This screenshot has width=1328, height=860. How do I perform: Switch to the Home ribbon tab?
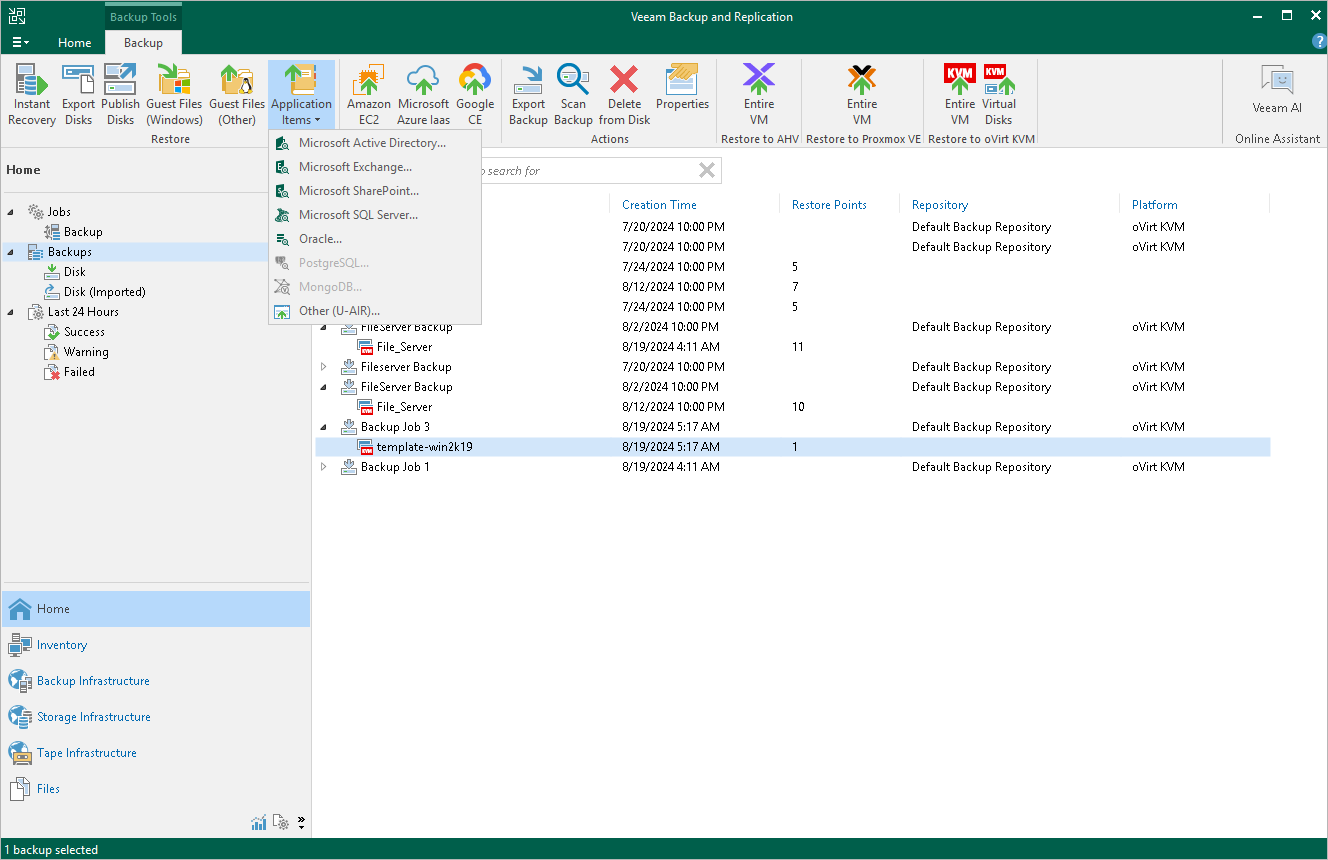pos(74,43)
